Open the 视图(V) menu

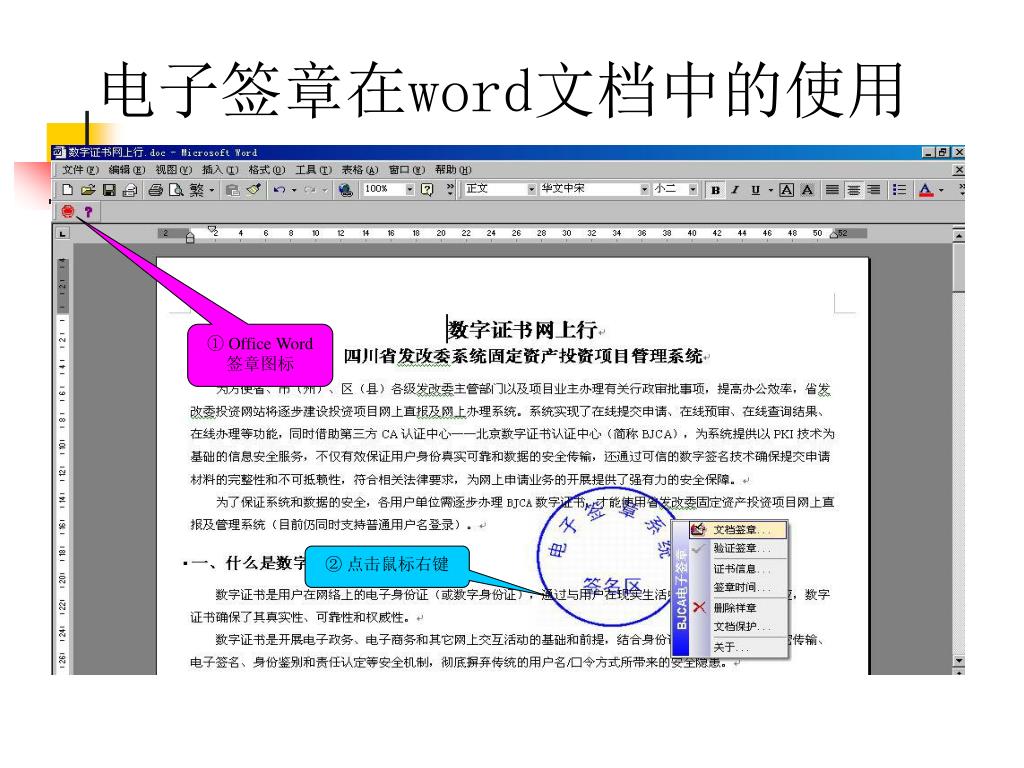174,170
